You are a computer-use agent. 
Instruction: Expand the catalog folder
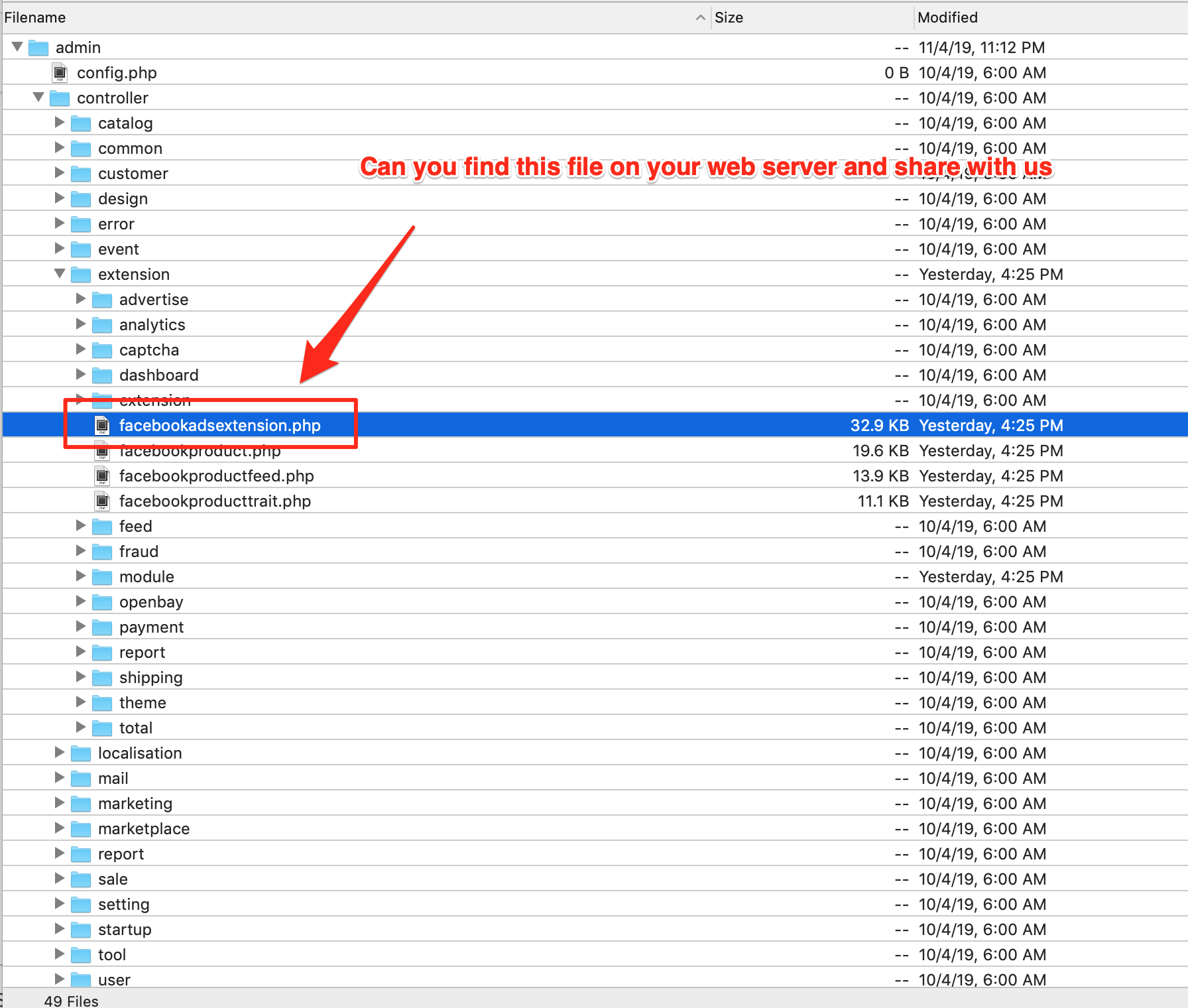pyautogui.click(x=59, y=123)
